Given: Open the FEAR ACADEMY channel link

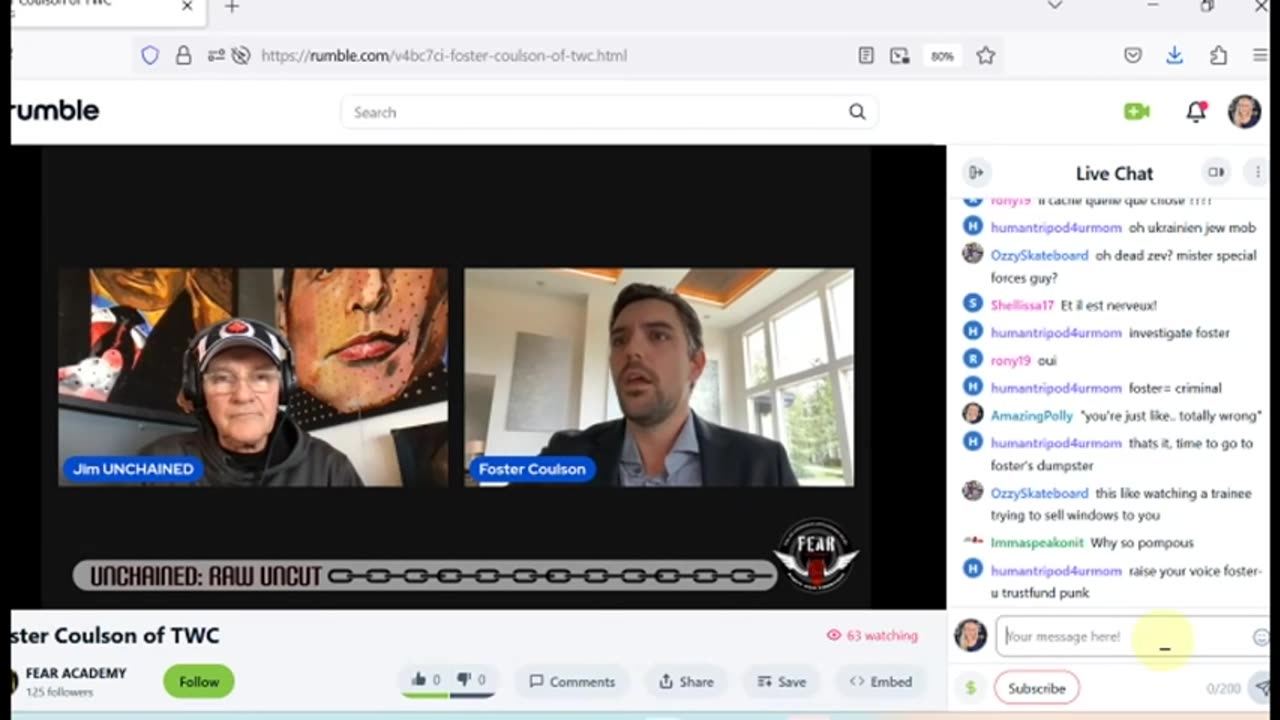Looking at the screenshot, I should point(76,673).
